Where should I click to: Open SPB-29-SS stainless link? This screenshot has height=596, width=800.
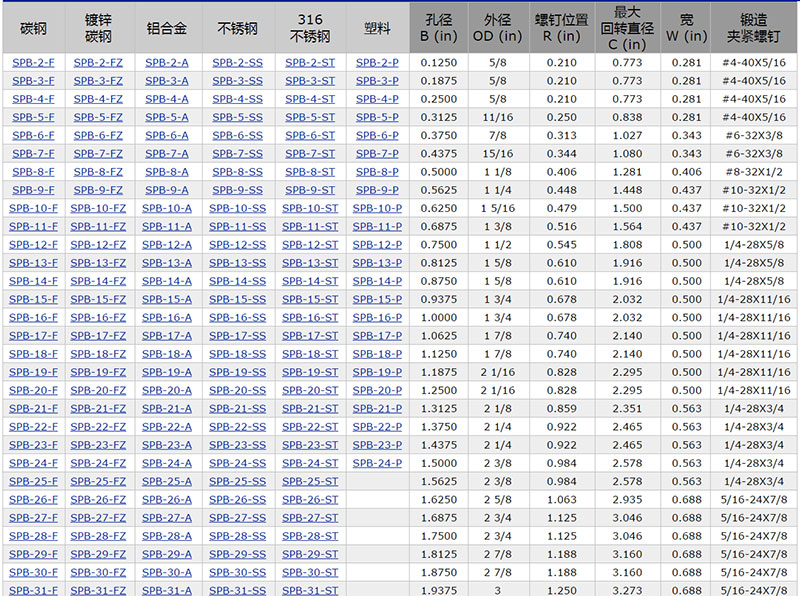click(237, 554)
